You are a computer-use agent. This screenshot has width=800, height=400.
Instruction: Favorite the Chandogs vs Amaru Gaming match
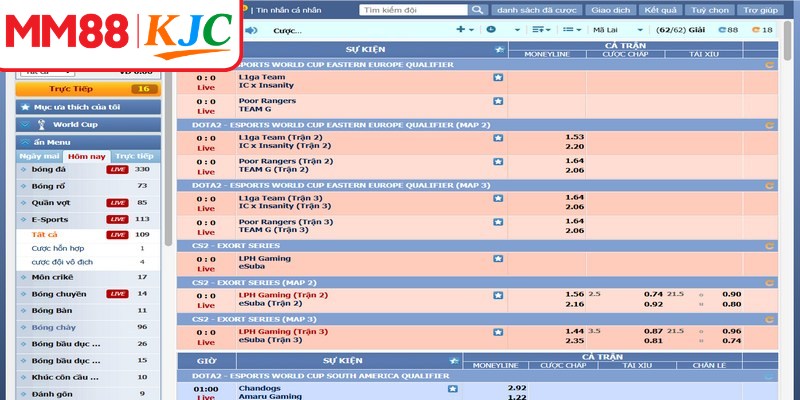453,389
